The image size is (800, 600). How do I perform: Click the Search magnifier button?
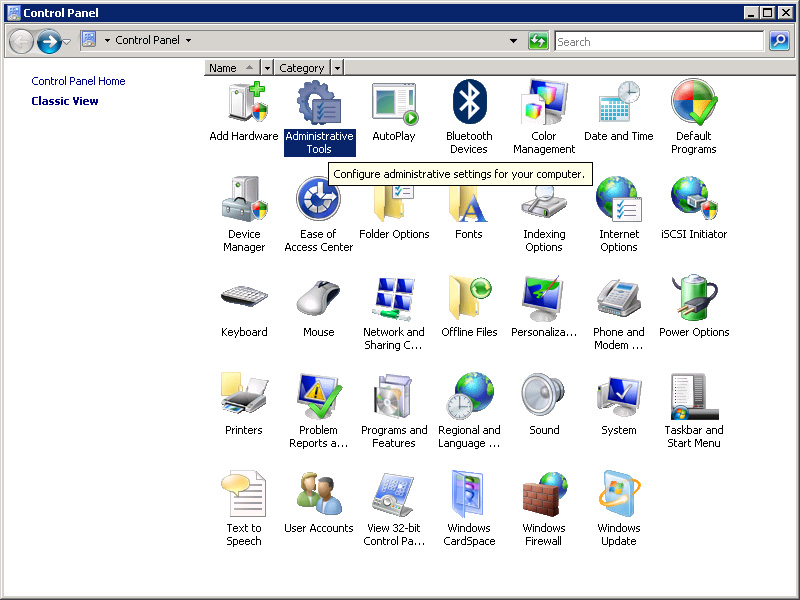[779, 41]
